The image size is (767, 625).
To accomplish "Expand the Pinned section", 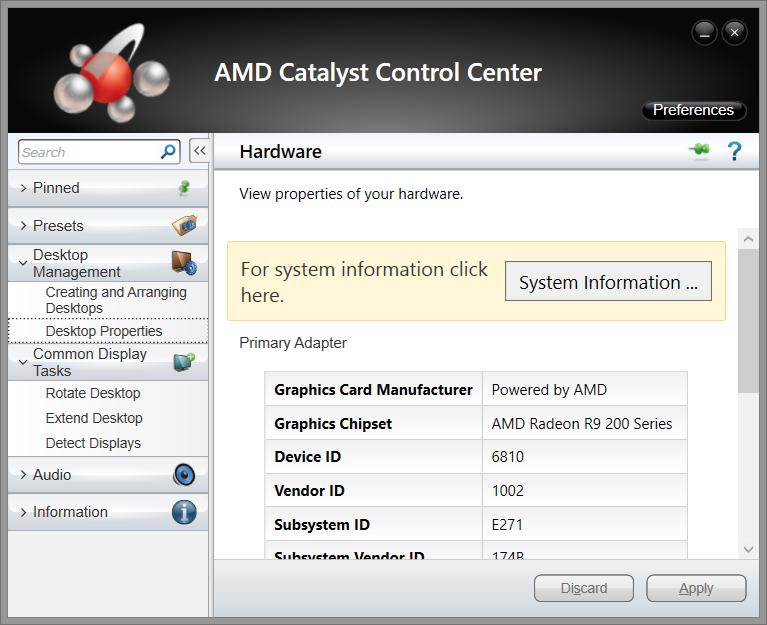I will coord(23,188).
